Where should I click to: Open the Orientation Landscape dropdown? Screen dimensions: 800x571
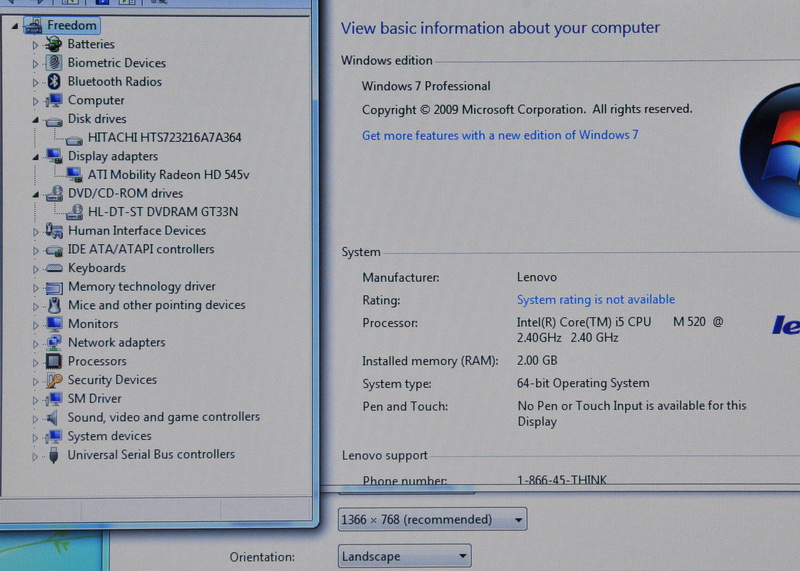404,557
